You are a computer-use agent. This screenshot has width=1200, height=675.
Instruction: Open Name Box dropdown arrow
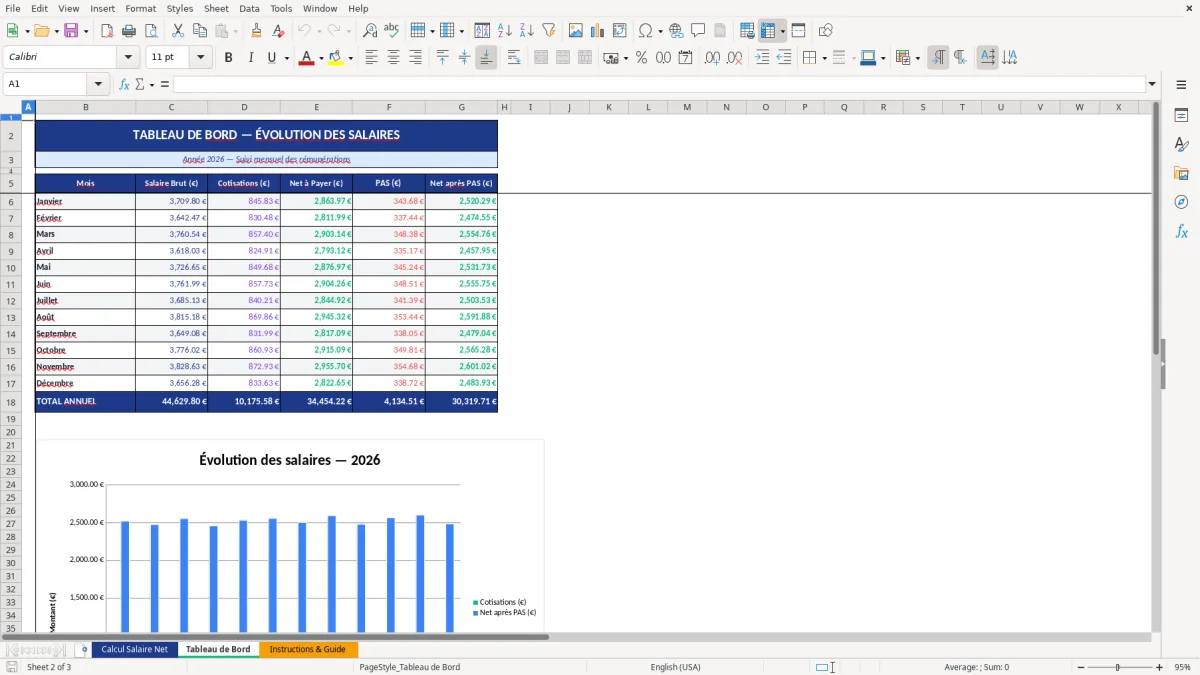(98, 84)
